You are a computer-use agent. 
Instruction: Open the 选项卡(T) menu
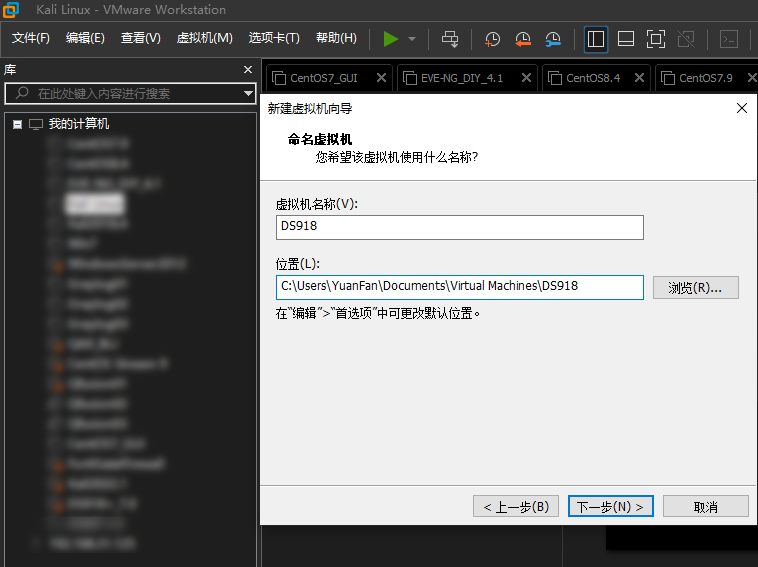274,38
